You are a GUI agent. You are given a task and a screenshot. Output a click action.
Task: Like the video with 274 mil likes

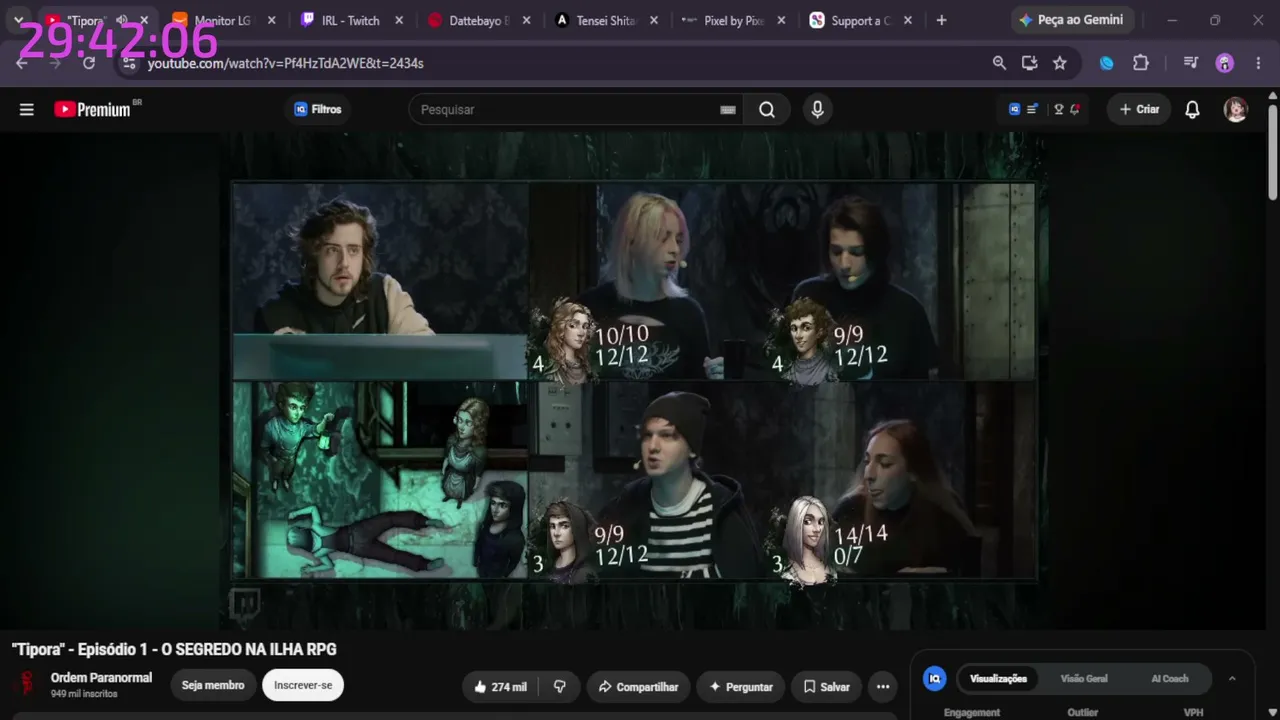click(500, 687)
